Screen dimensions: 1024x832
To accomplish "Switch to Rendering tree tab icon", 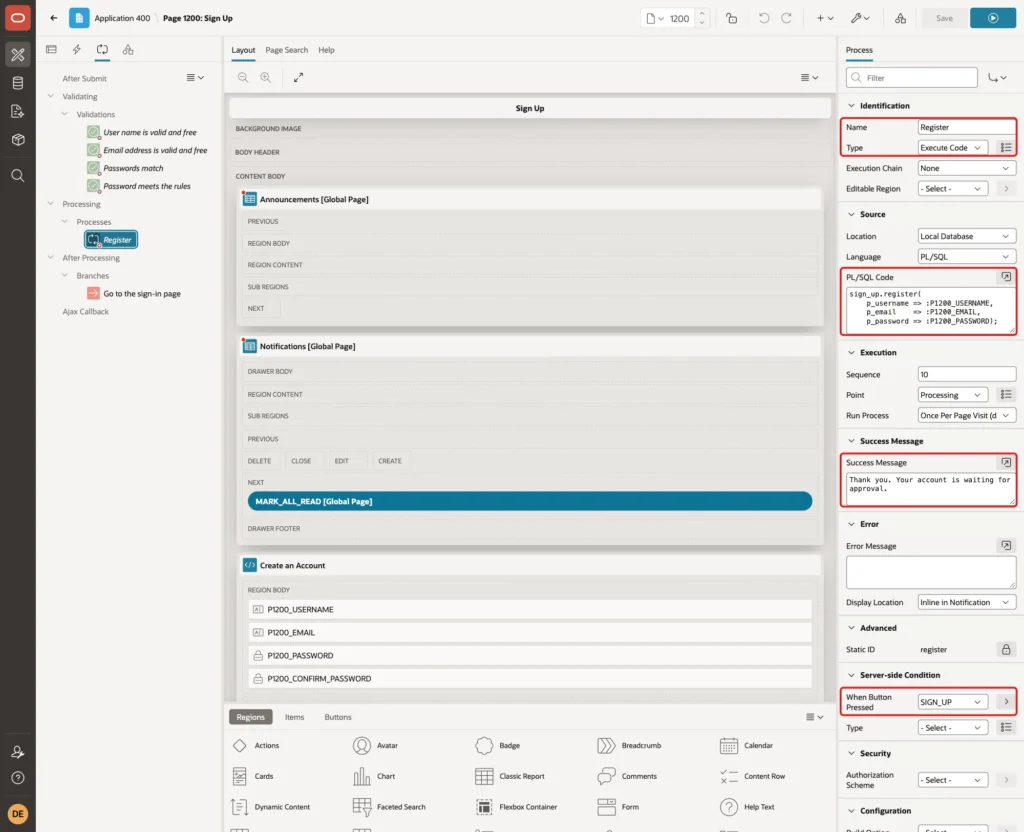I will click(x=52, y=50).
